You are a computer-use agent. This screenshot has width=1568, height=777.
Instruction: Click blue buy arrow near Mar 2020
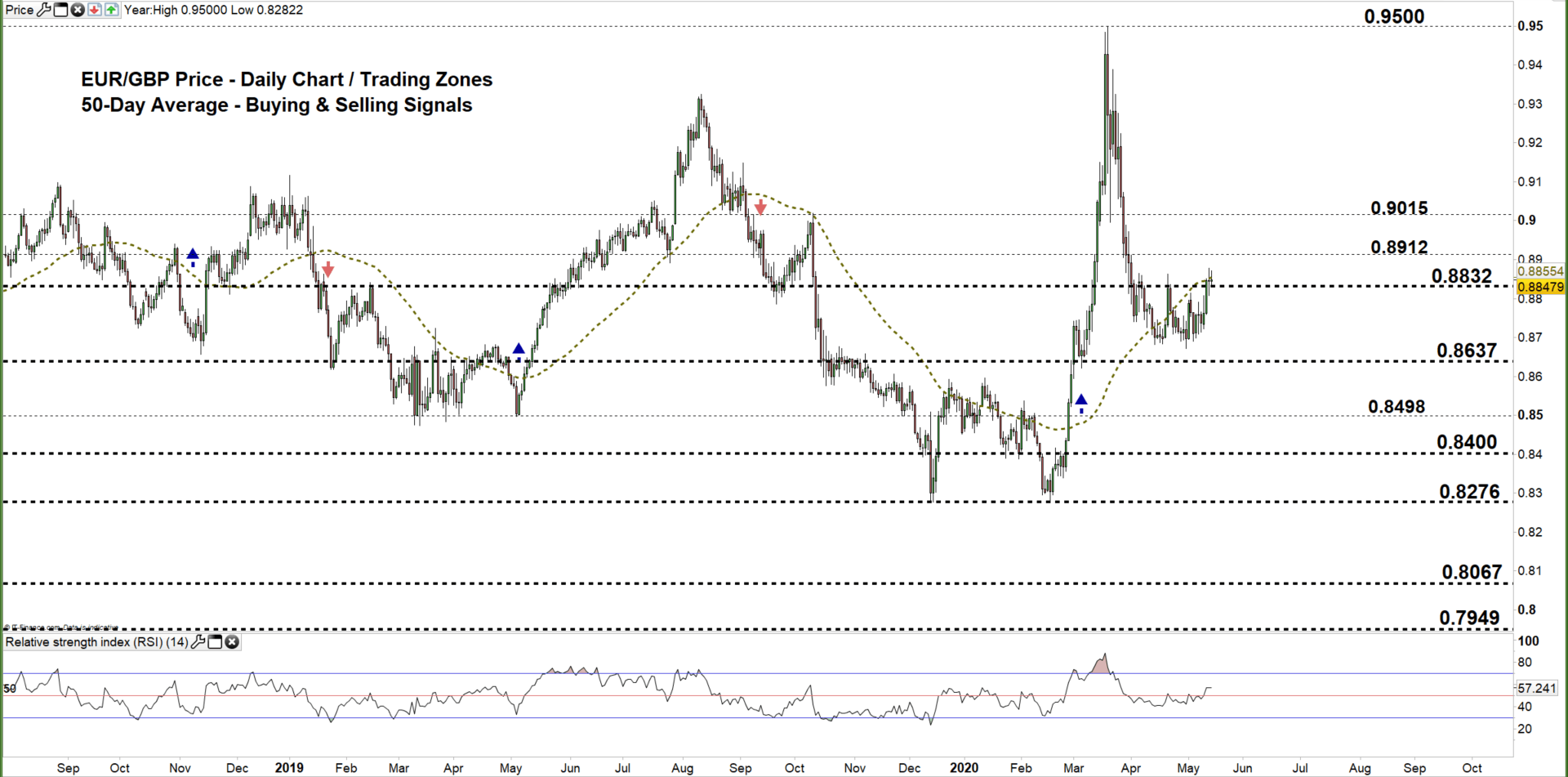[1081, 403]
